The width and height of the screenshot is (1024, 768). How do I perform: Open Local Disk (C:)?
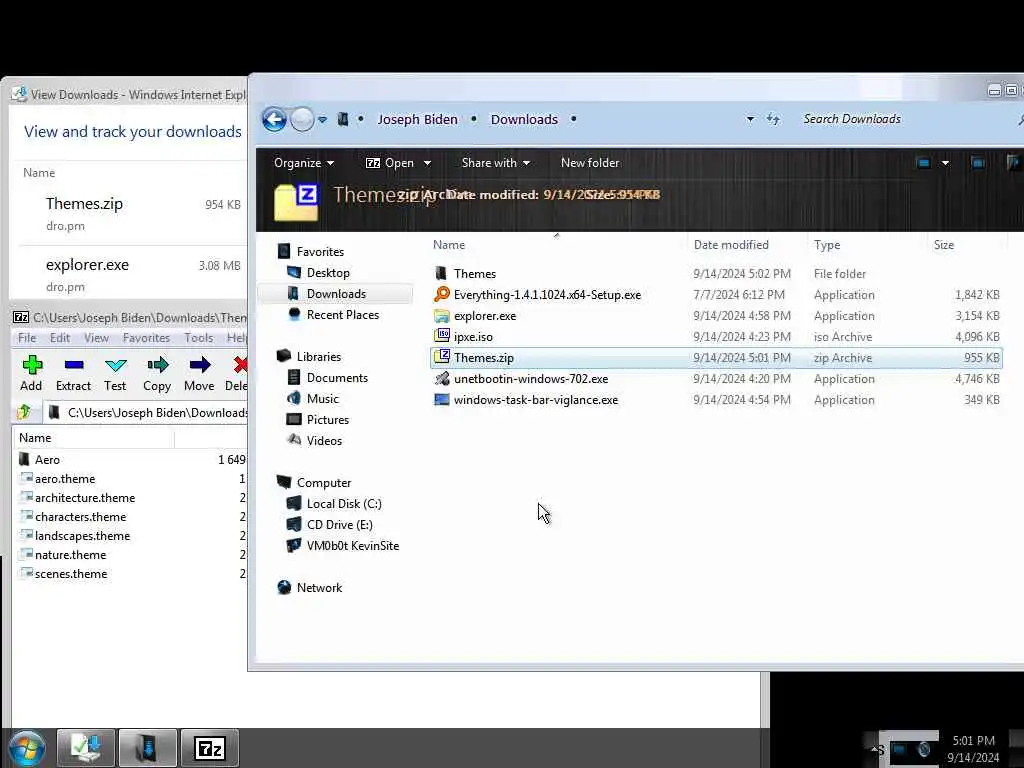coord(344,504)
